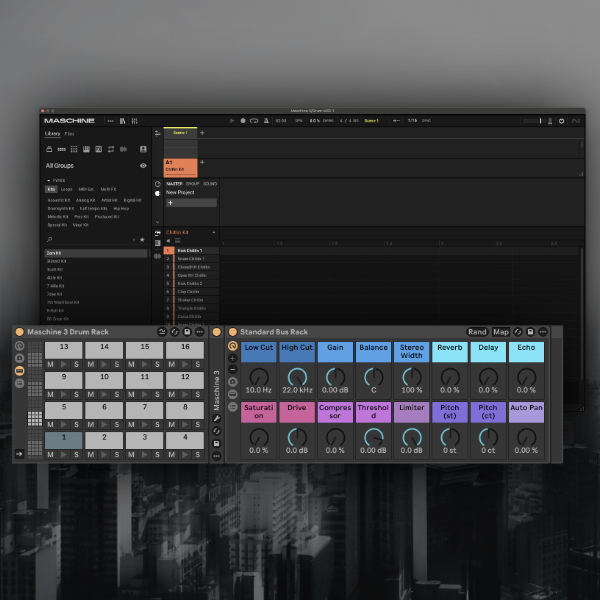Toggle the loop button in Maschine transport
600x600 pixels.
254,121
